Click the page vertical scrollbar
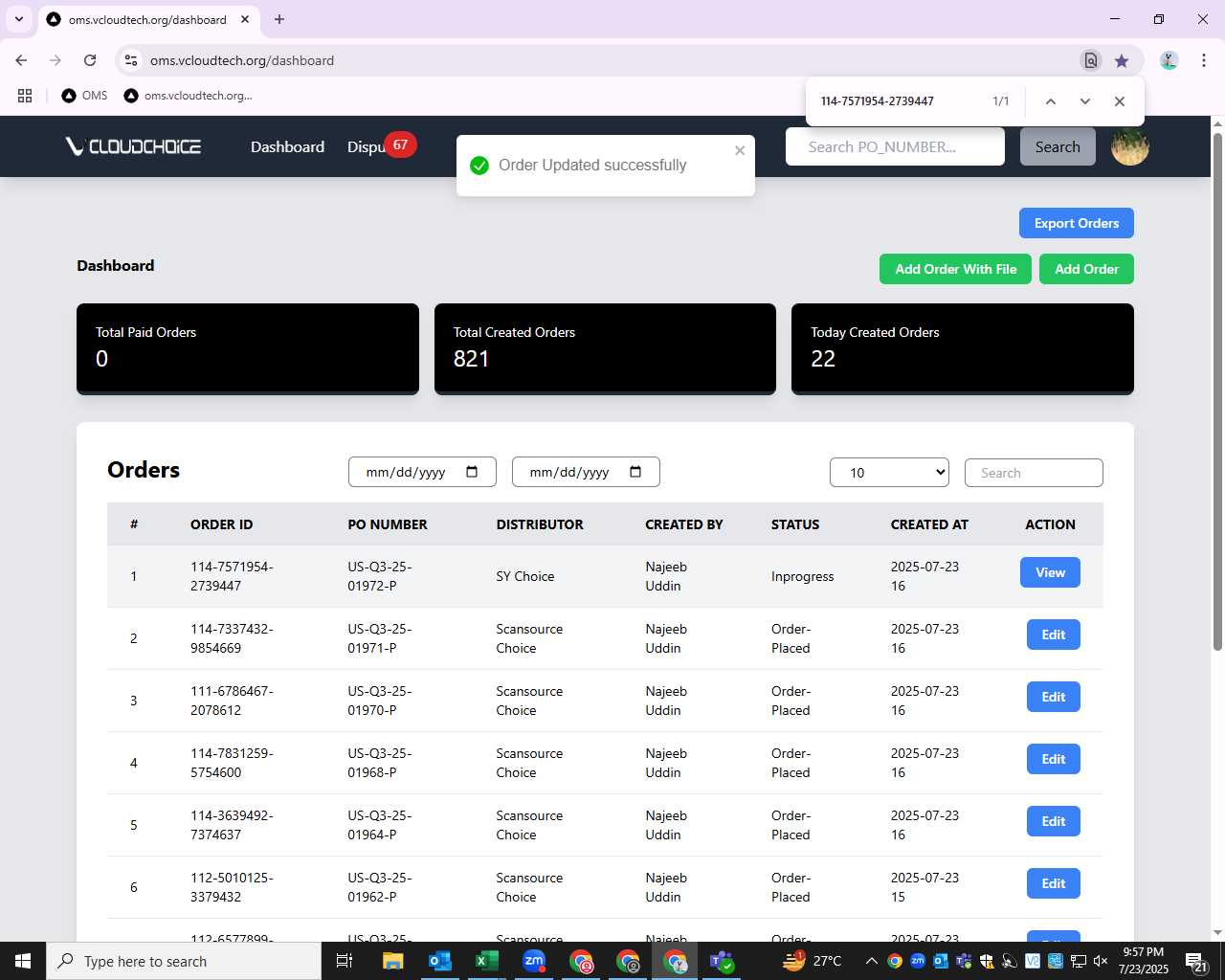 (x=1217, y=392)
